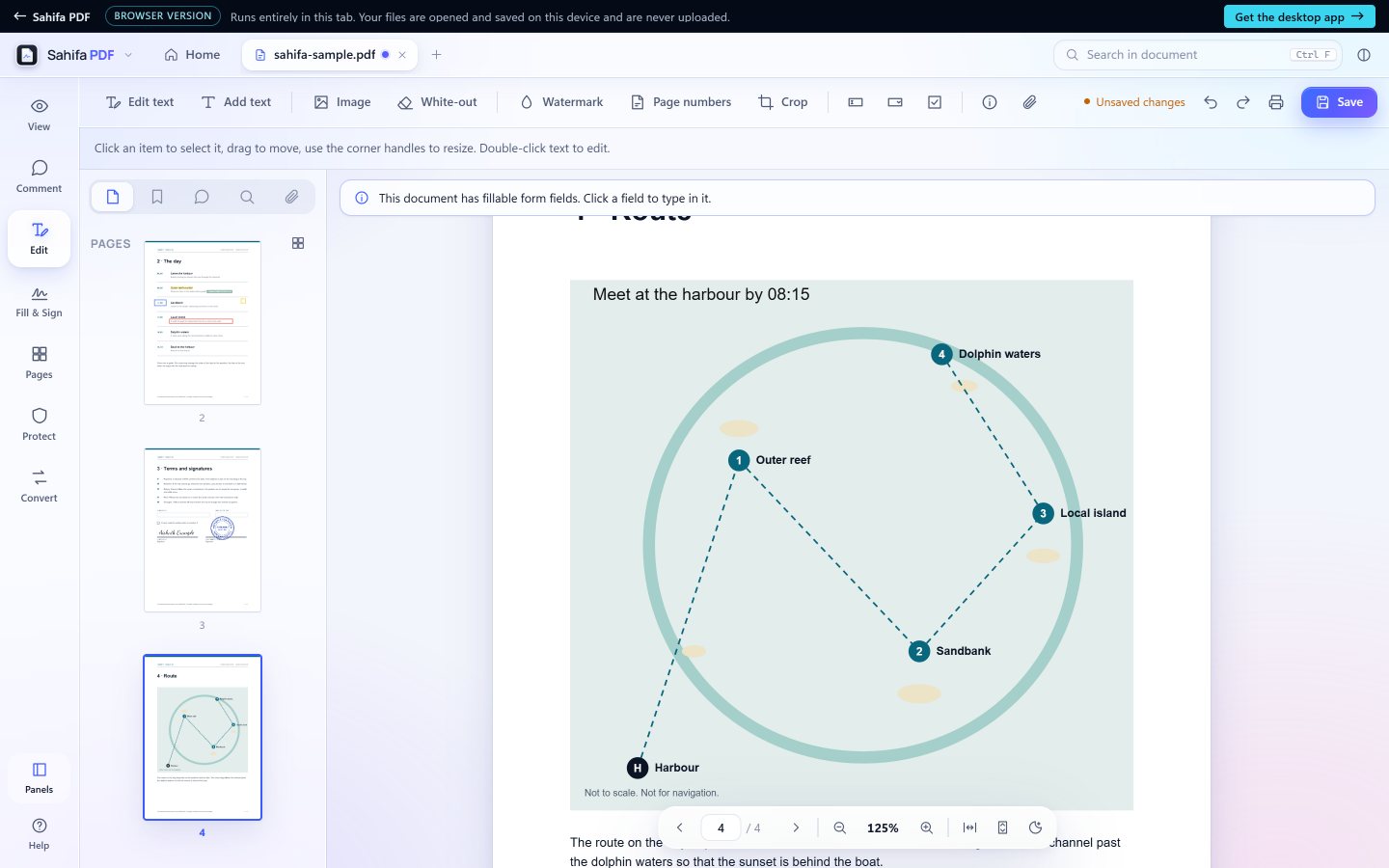This screenshot has height=868, width=1389.
Task: Add a Watermark
Action: click(561, 102)
